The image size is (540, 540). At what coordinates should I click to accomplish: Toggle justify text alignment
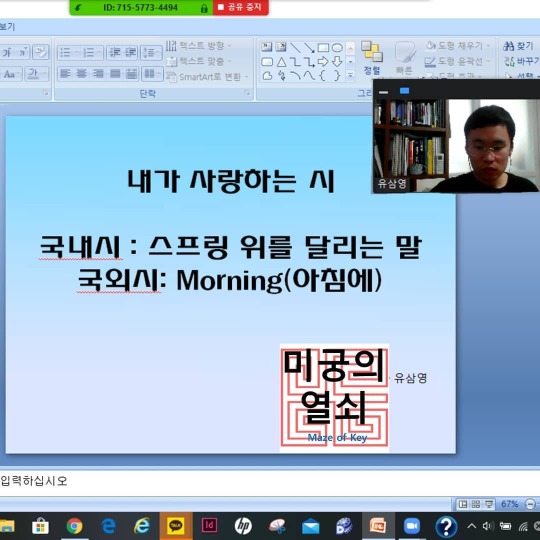click(x=115, y=73)
